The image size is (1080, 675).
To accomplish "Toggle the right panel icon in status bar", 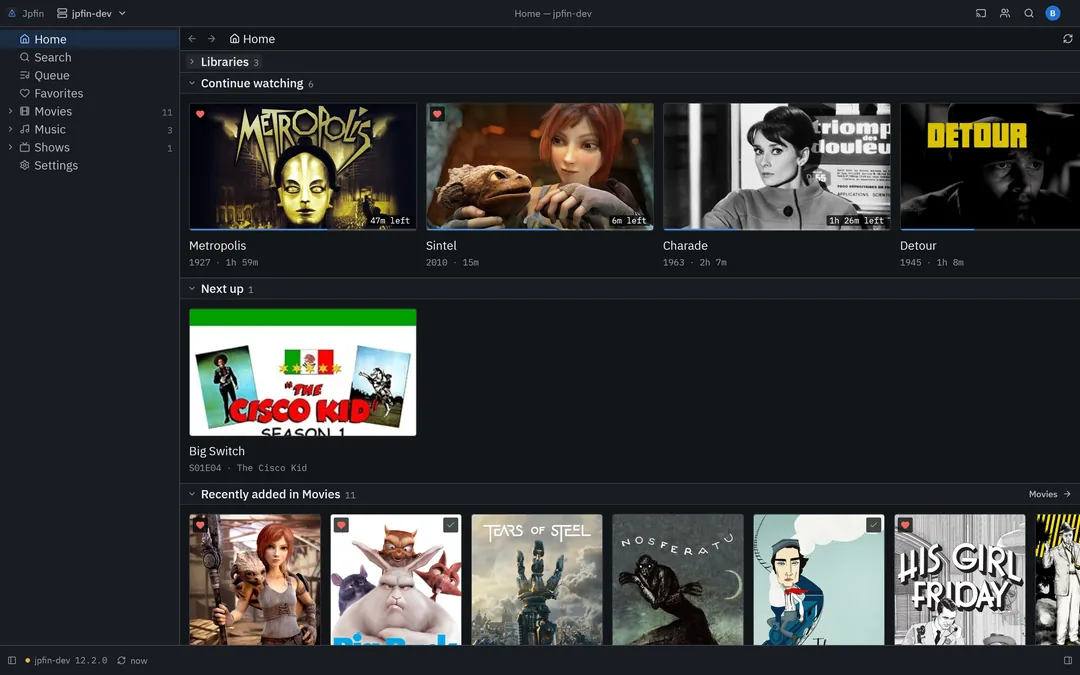I will click(x=1068, y=661).
